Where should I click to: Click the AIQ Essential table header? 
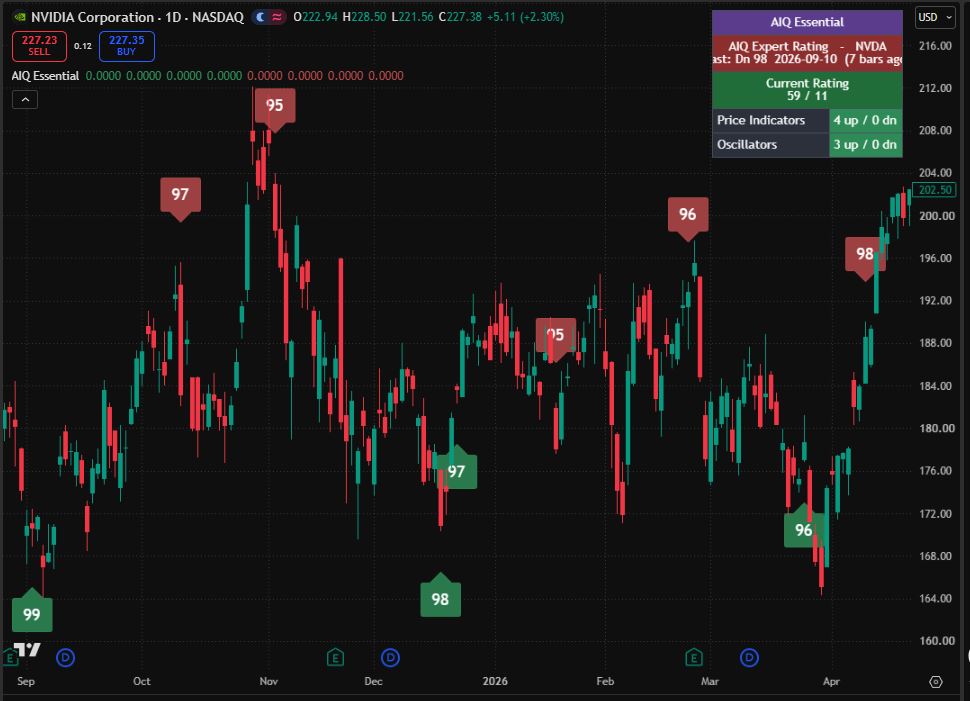(807, 22)
